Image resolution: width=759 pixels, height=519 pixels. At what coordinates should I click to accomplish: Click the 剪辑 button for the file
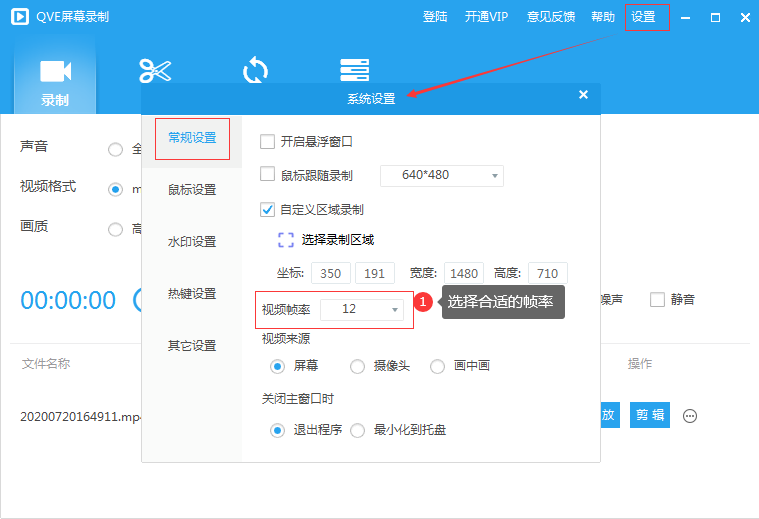pos(649,416)
